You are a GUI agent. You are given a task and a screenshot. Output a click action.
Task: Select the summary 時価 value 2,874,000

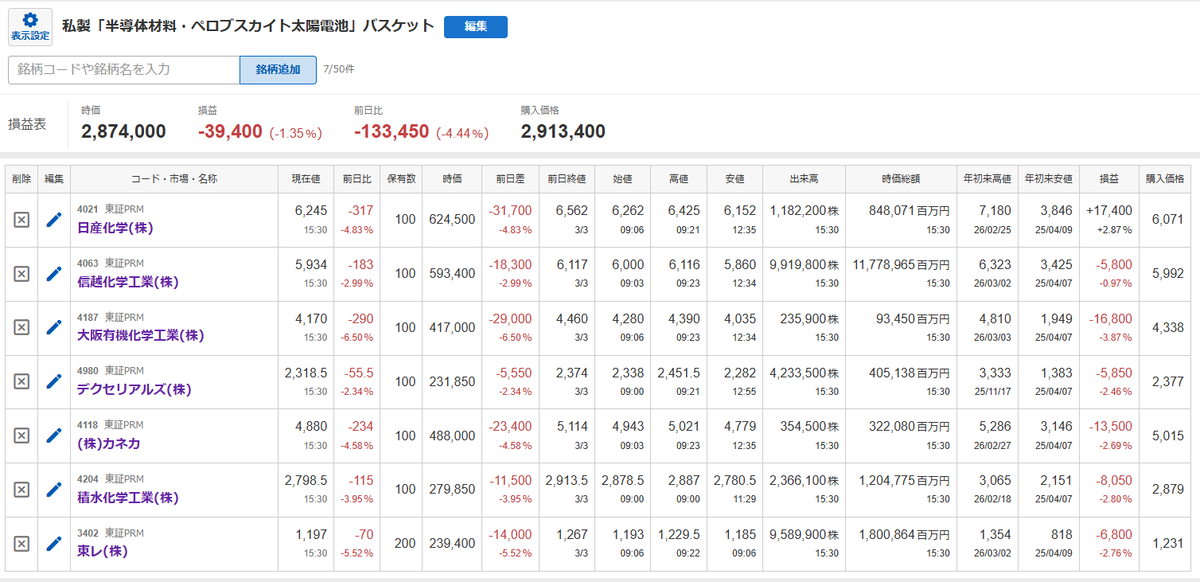[x=123, y=131]
